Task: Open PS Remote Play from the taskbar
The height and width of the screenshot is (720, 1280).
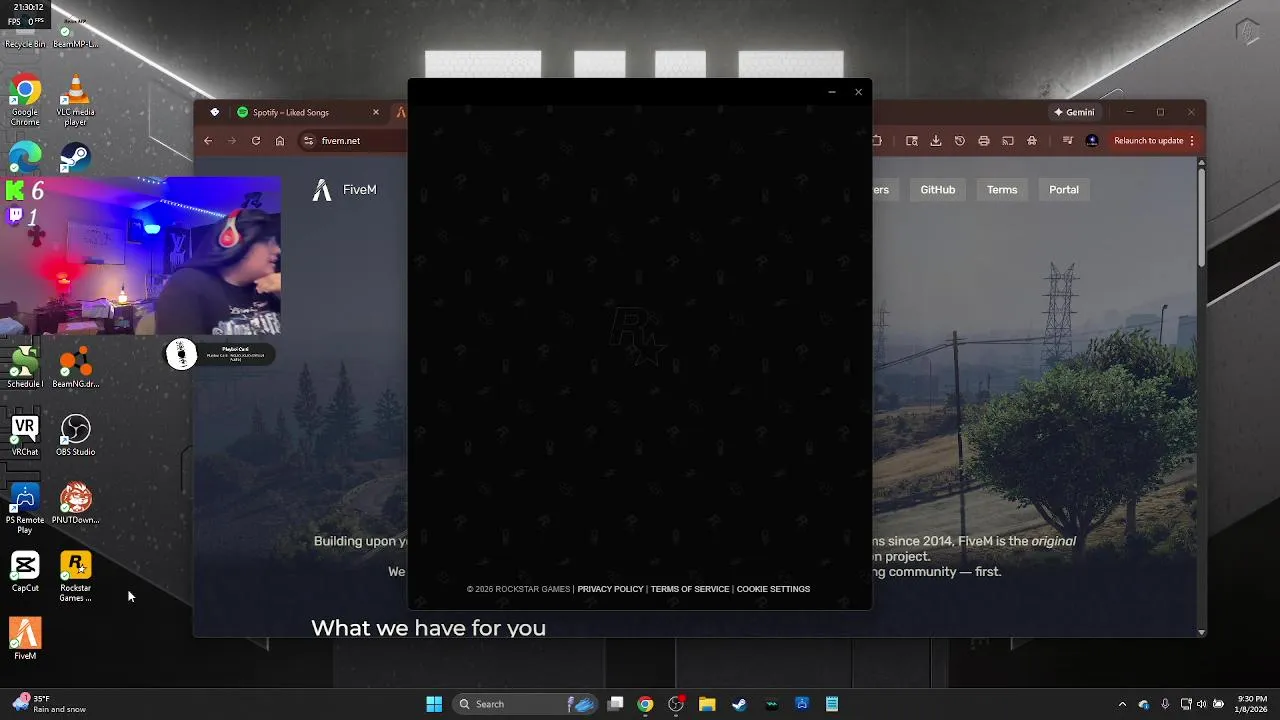Action: click(x=801, y=704)
